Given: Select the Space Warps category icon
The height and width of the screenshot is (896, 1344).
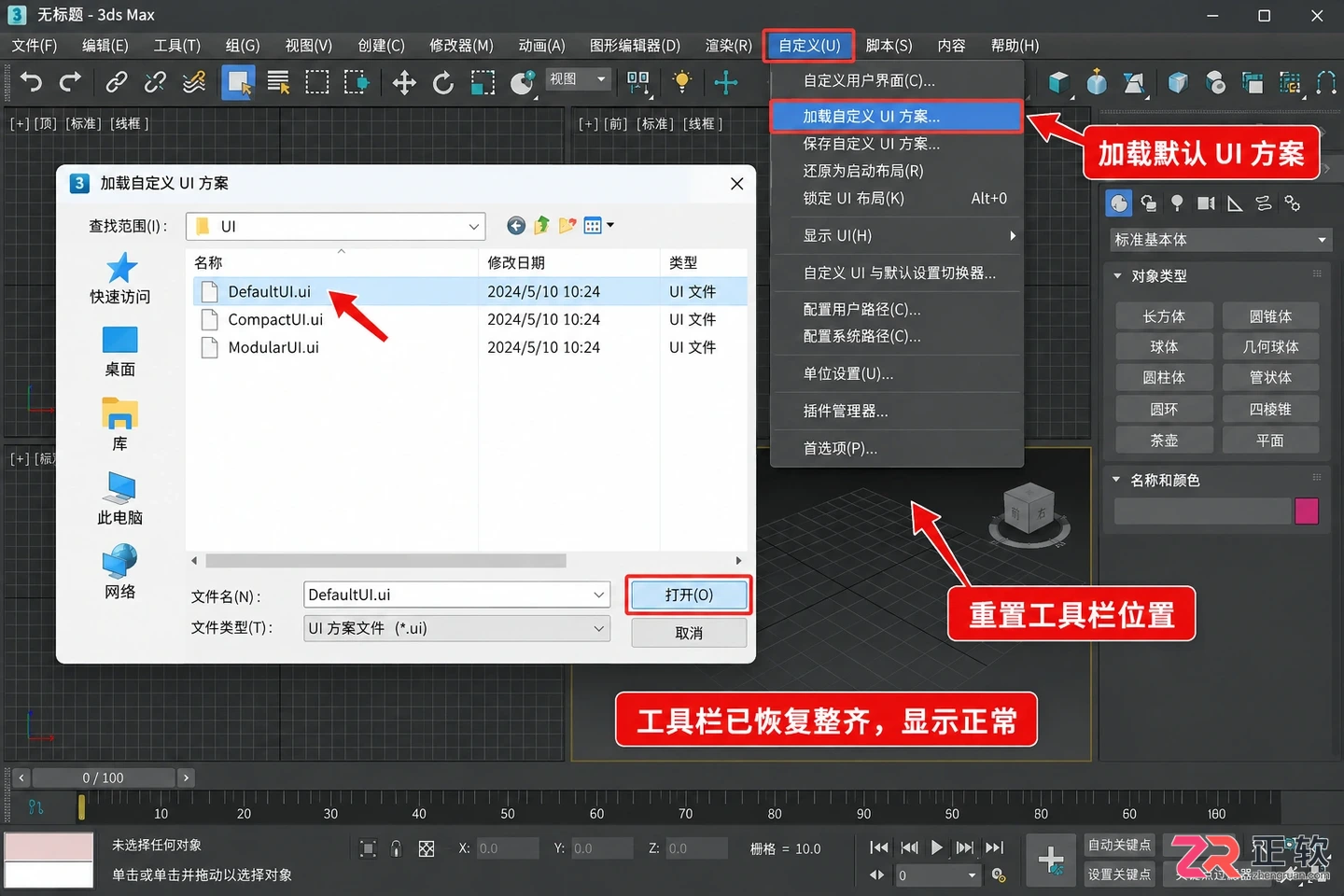Looking at the screenshot, I should (1264, 203).
